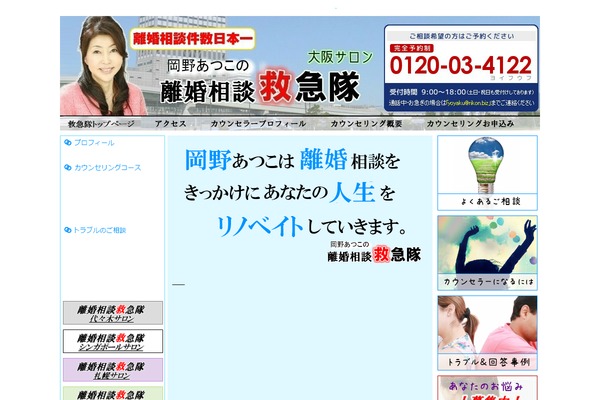Click the yoyaku email address in header

(468, 103)
